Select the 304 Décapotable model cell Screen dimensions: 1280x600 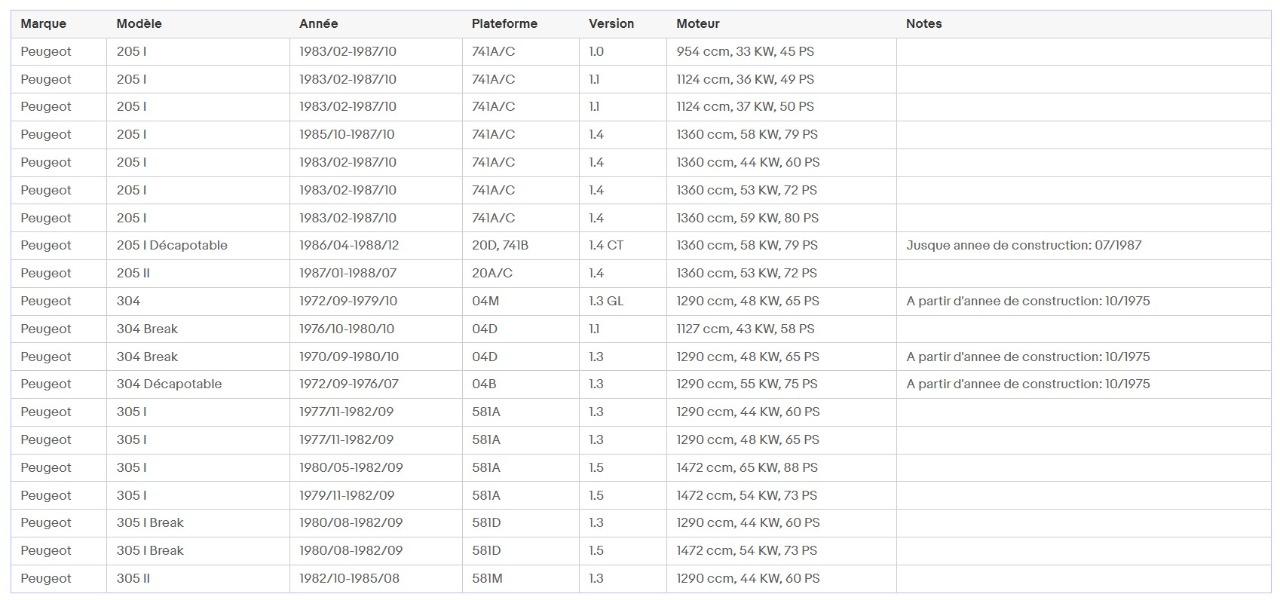coord(169,384)
